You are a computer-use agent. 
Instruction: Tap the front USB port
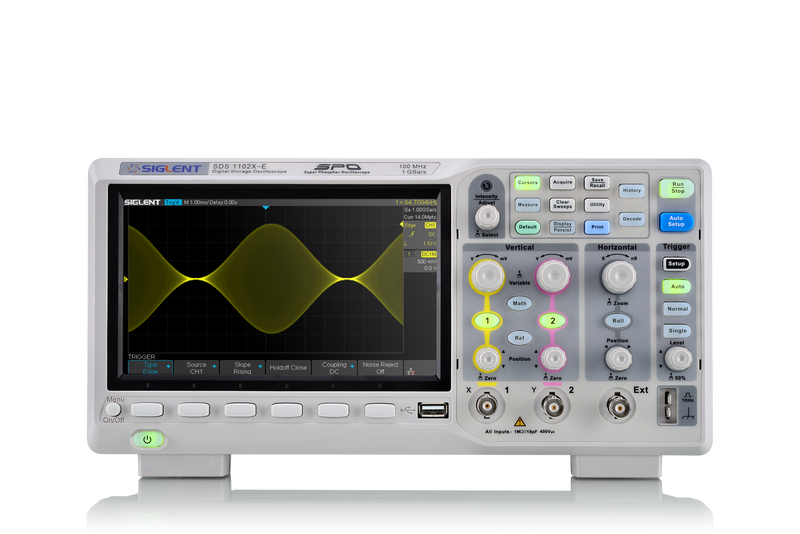point(433,410)
